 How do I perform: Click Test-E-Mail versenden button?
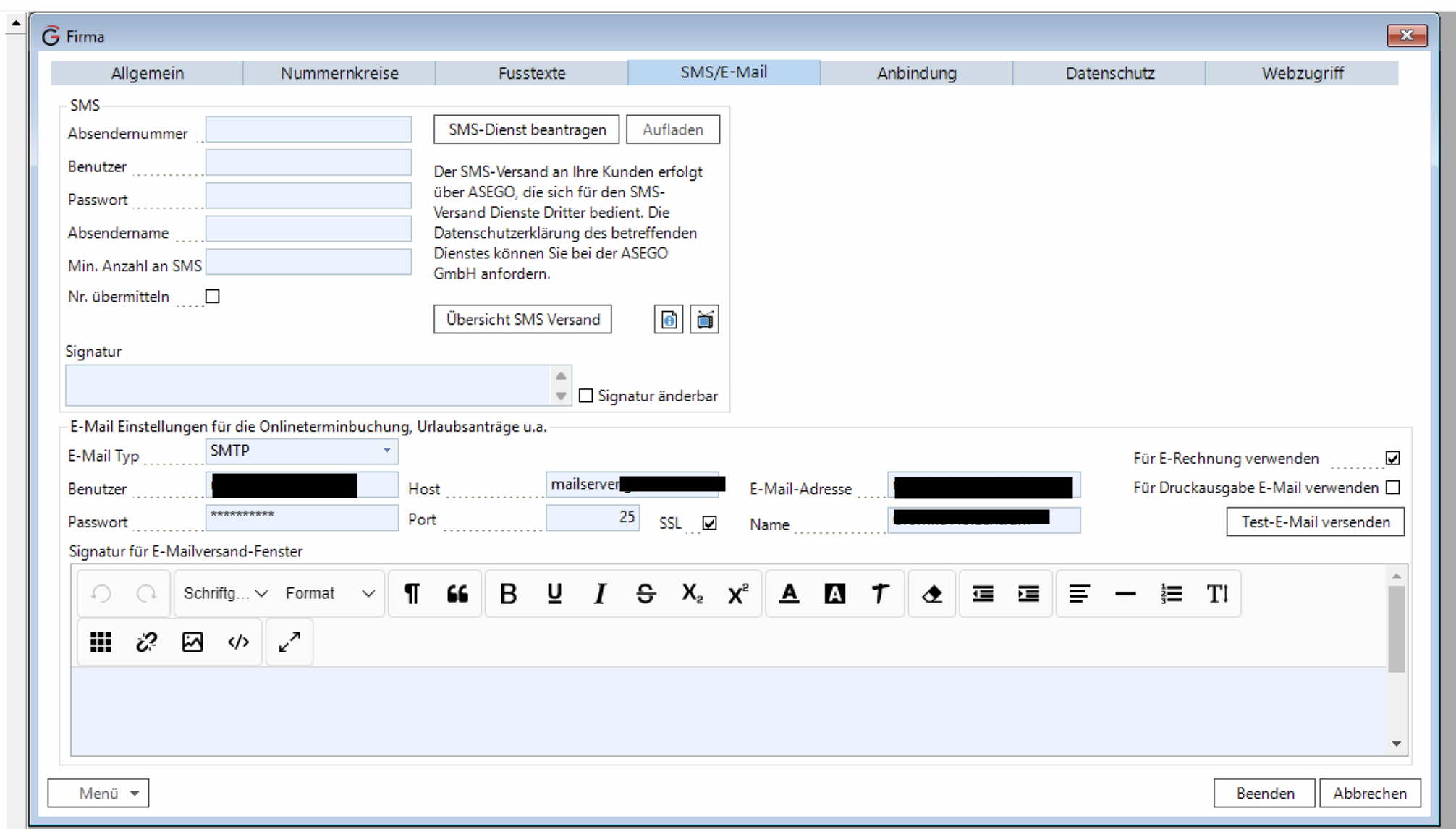click(x=1315, y=522)
